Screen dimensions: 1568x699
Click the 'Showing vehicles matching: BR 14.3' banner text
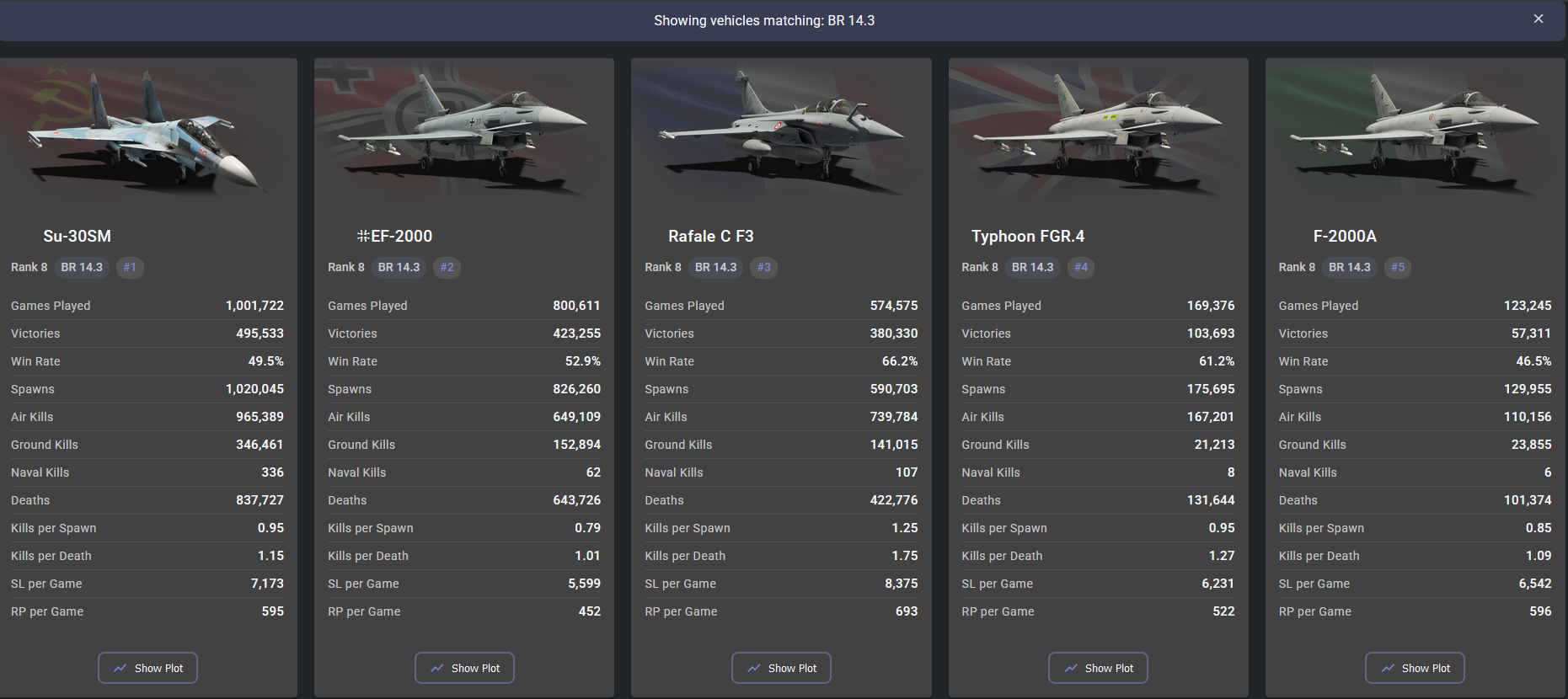click(x=764, y=20)
